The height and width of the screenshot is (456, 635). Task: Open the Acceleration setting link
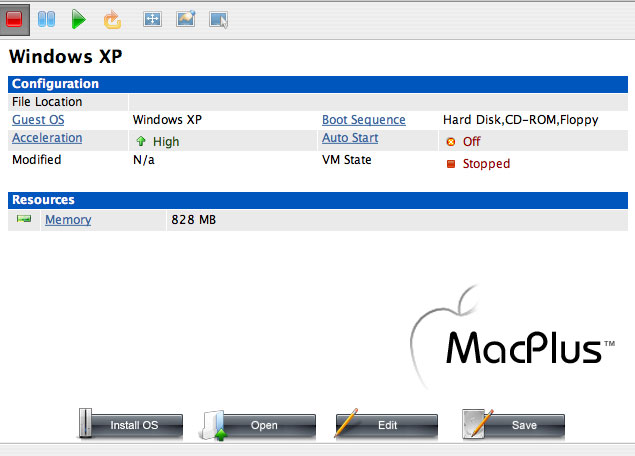pyautogui.click(x=47, y=138)
